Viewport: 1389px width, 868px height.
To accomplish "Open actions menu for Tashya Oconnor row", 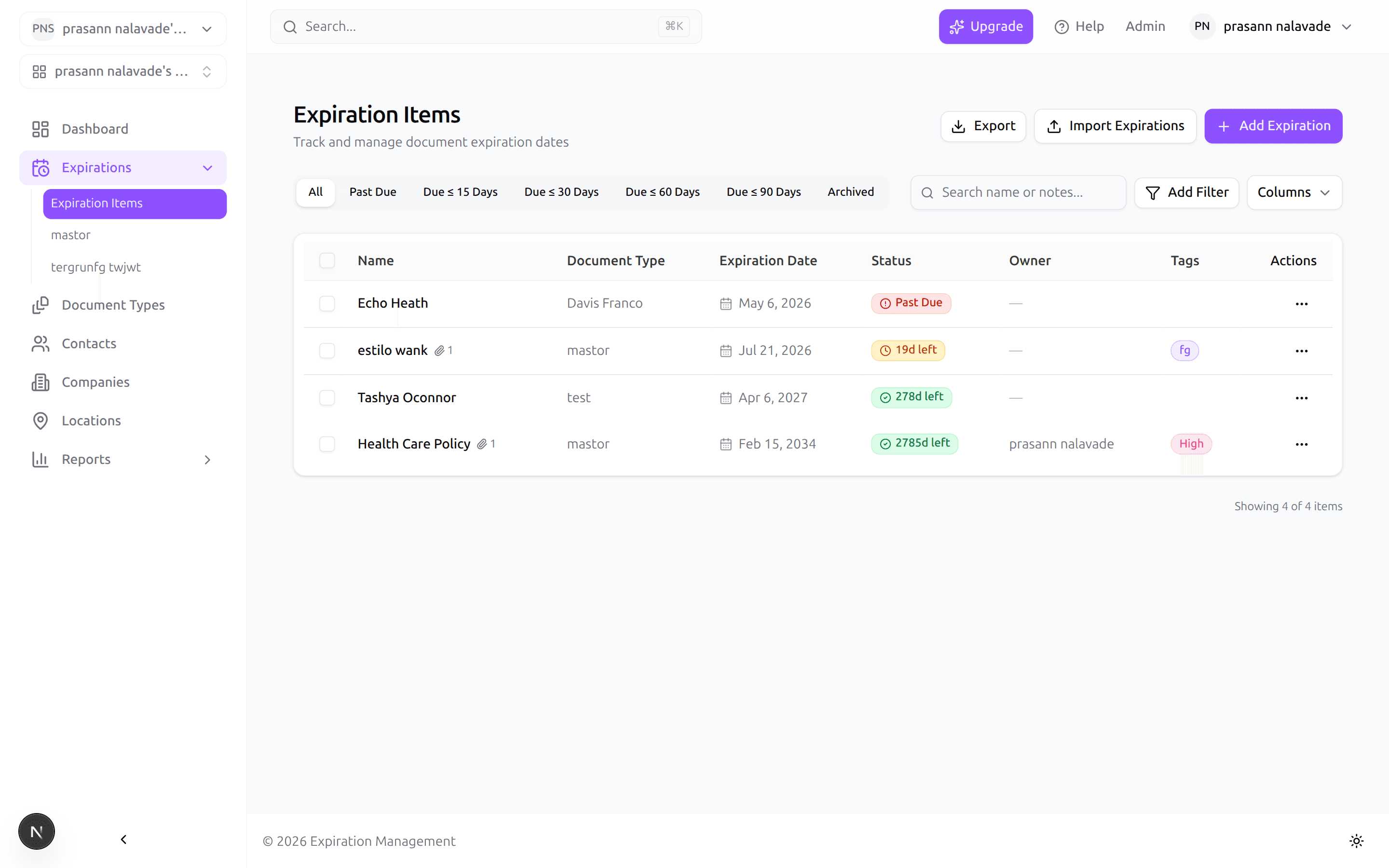I will [1301, 398].
